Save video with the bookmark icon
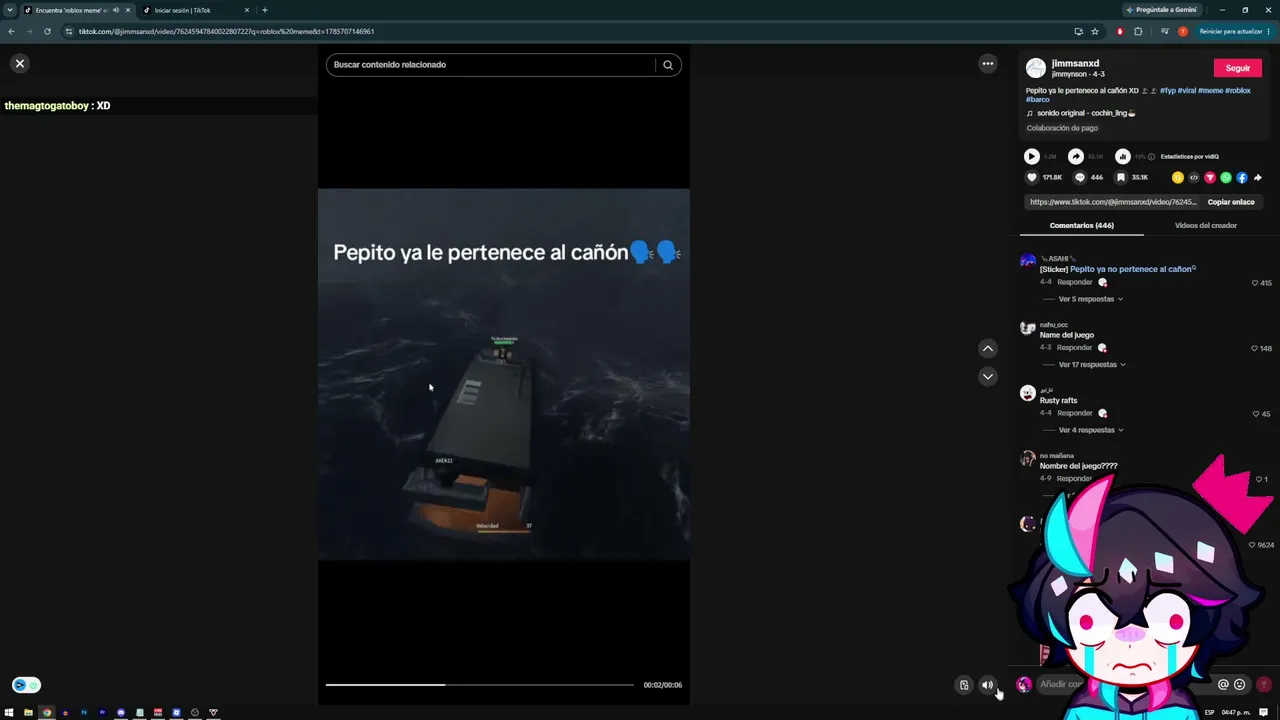 [1121, 178]
